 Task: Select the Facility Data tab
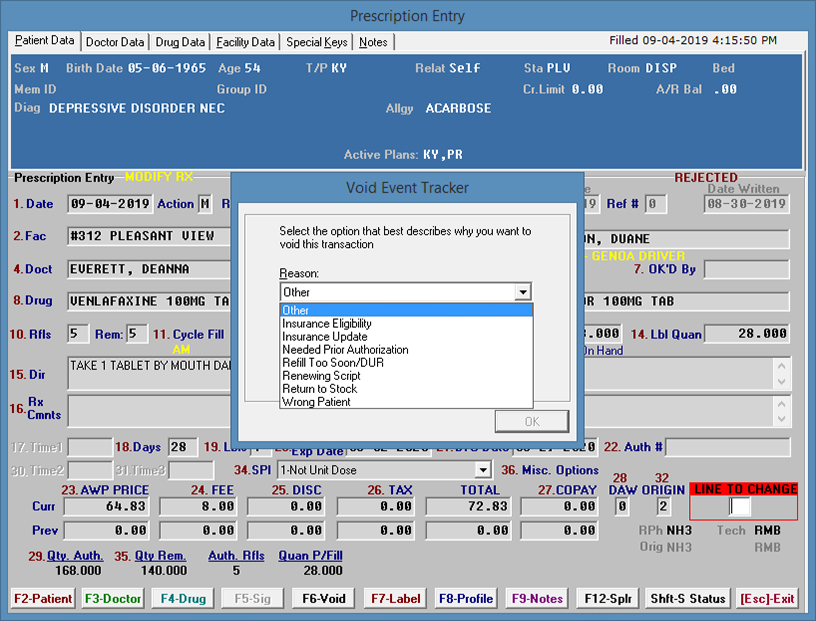click(246, 42)
